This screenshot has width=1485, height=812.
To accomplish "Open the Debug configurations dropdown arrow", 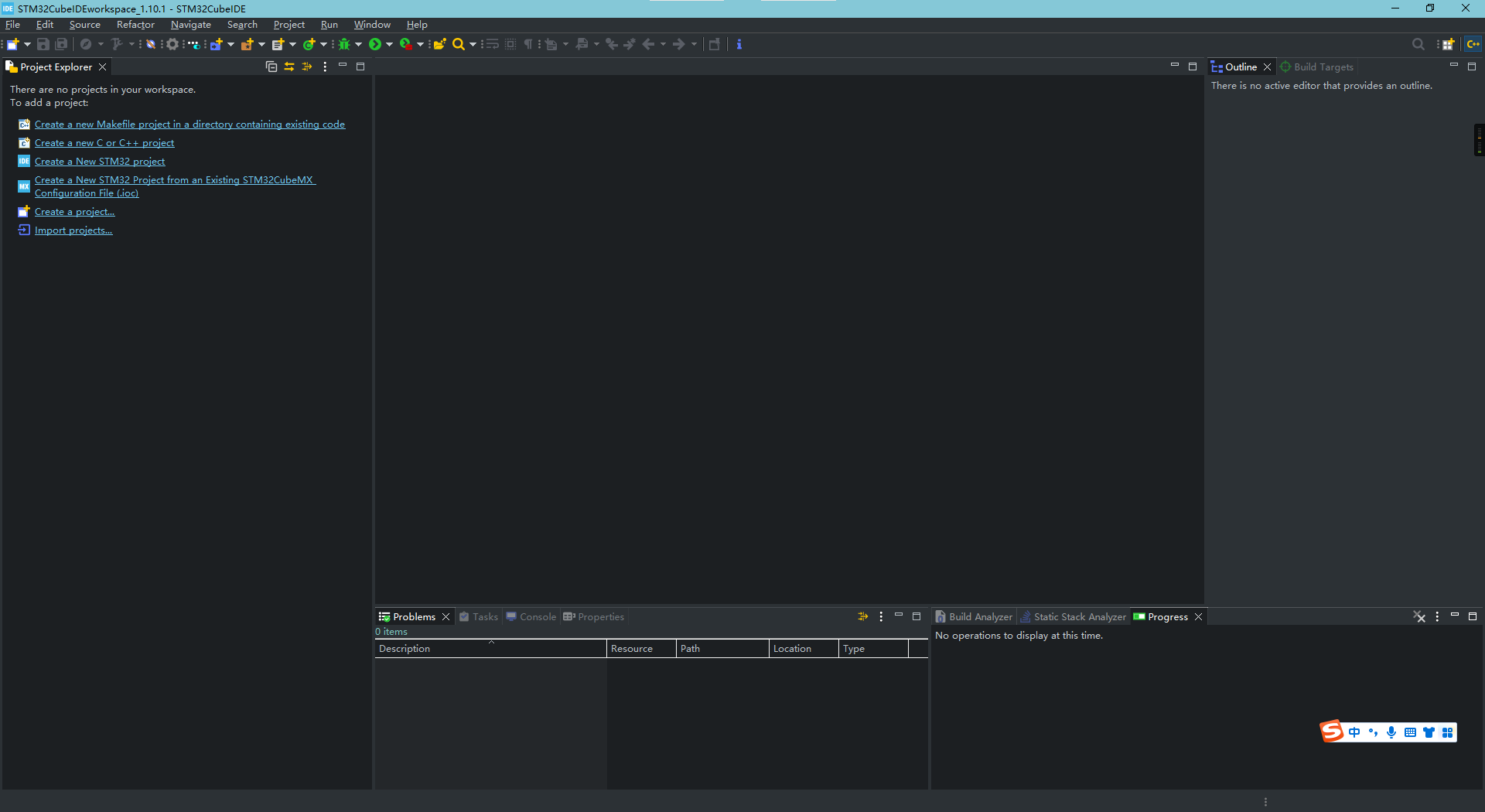I will tap(360, 44).
